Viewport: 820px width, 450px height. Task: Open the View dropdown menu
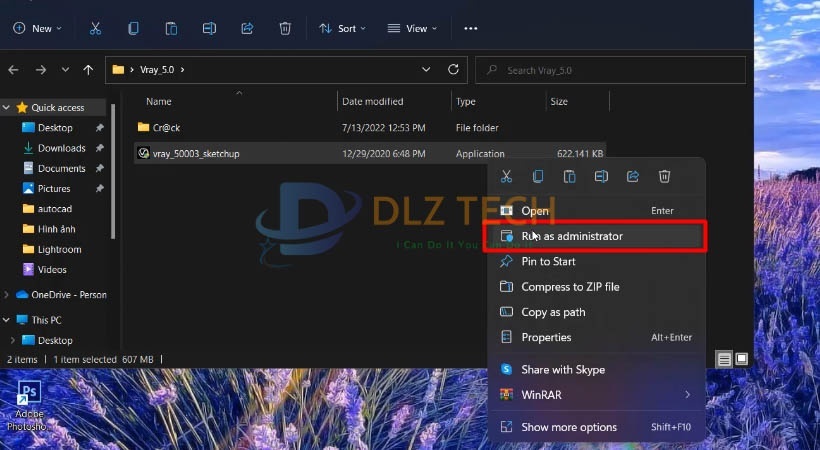(412, 28)
